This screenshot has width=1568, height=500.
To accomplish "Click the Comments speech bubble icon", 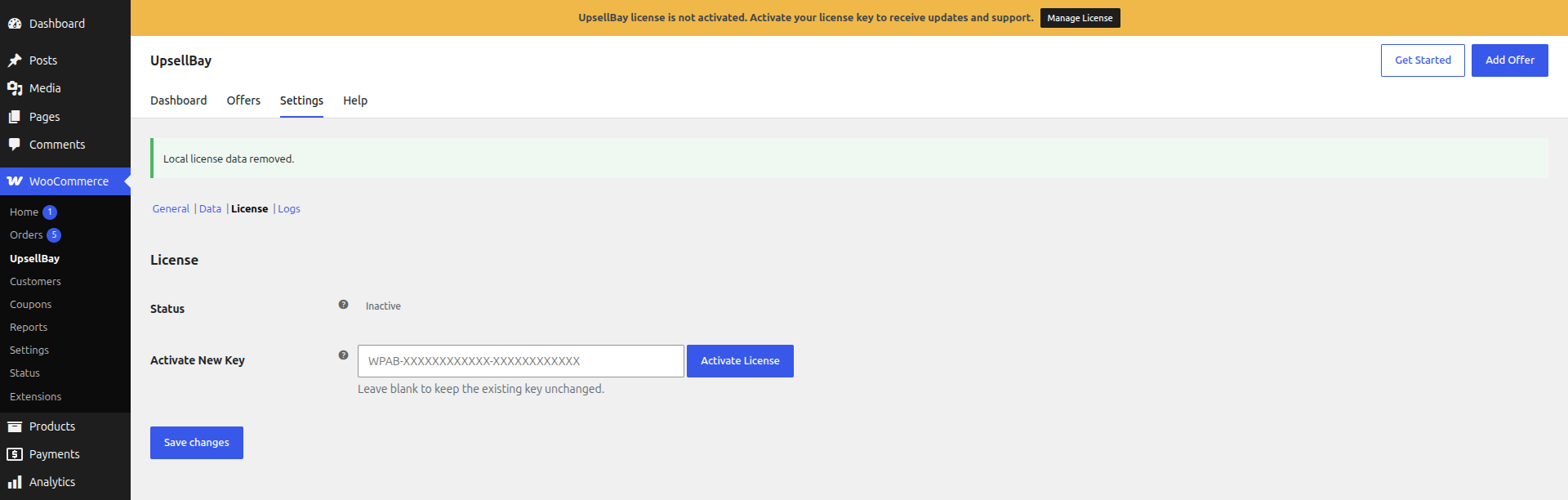I will 15,145.
